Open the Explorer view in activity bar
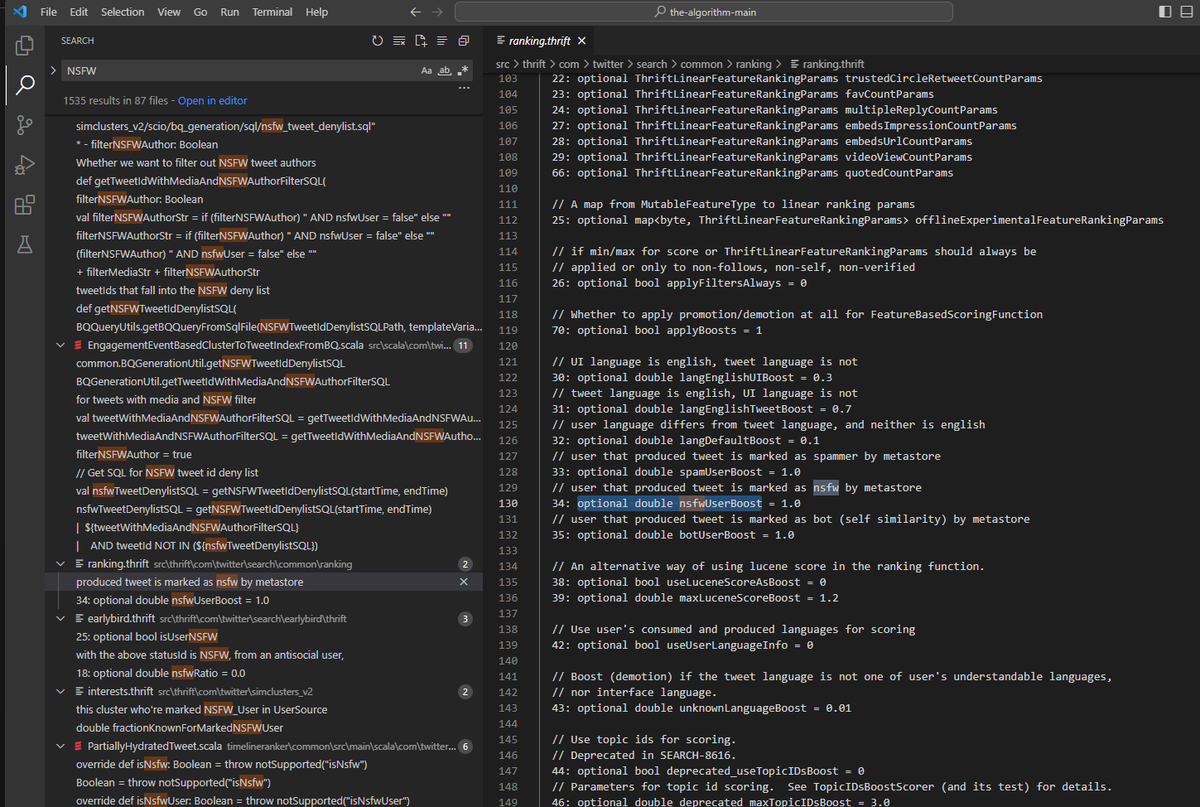Image resolution: width=1200 pixels, height=807 pixels. click(25, 45)
